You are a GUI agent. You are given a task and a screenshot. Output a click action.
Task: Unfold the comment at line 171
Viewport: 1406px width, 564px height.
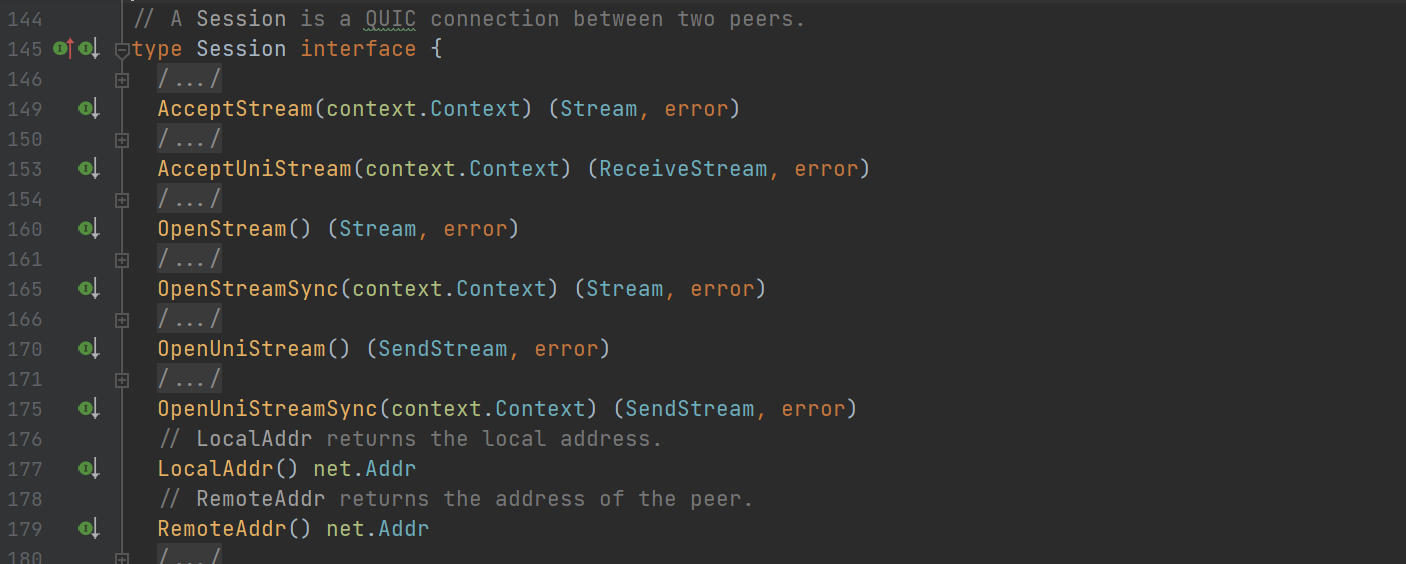coord(122,380)
